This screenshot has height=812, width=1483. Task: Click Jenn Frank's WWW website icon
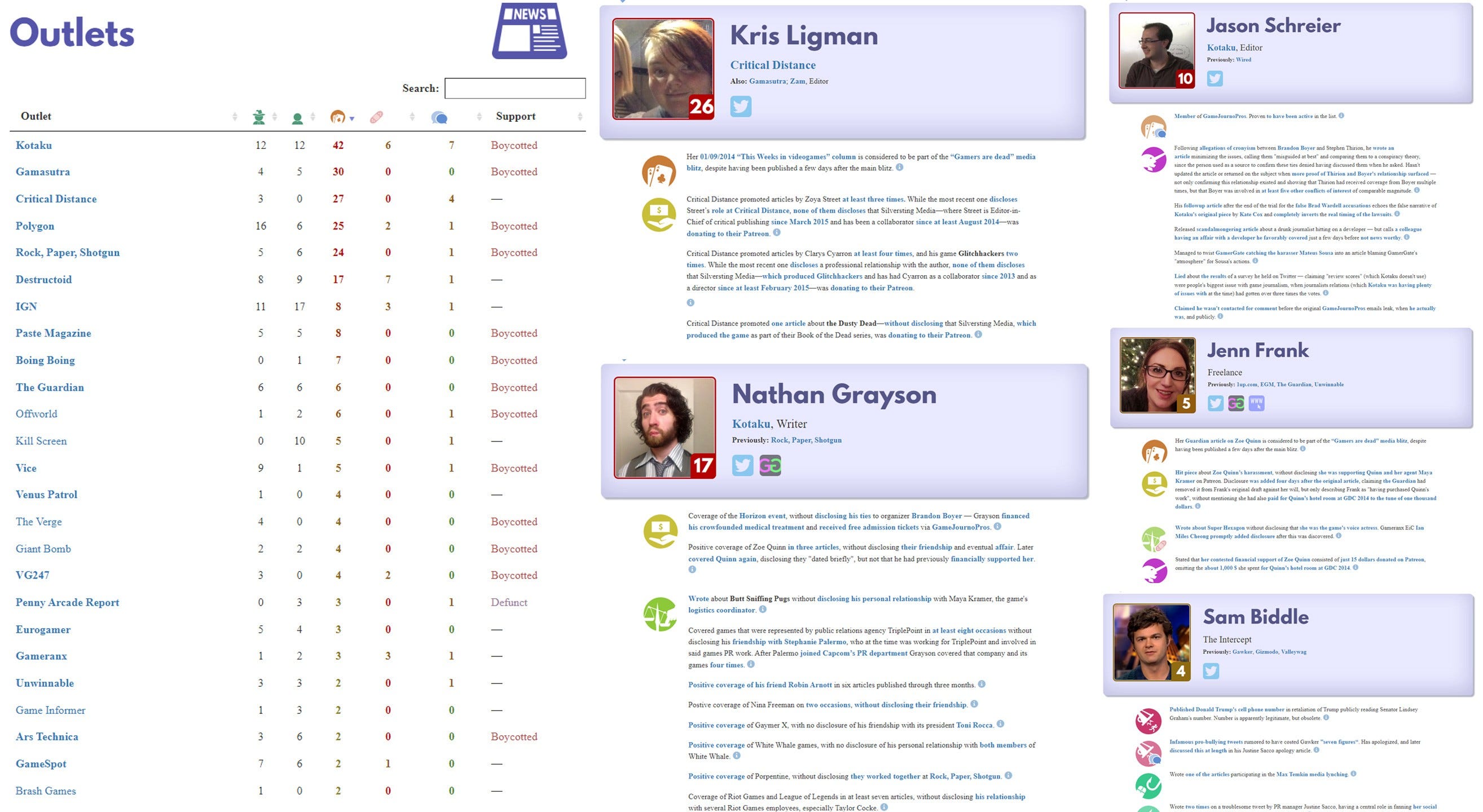click(1256, 403)
